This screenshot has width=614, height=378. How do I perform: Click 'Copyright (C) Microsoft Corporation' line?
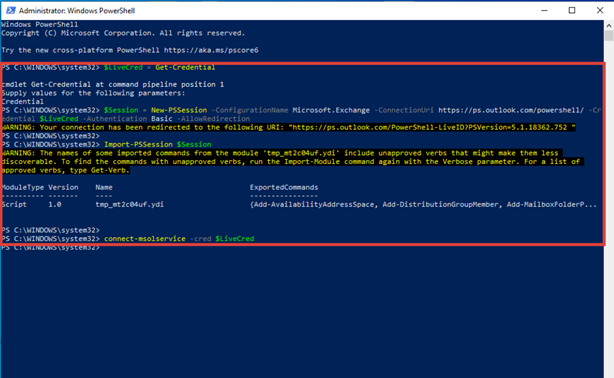click(123, 33)
